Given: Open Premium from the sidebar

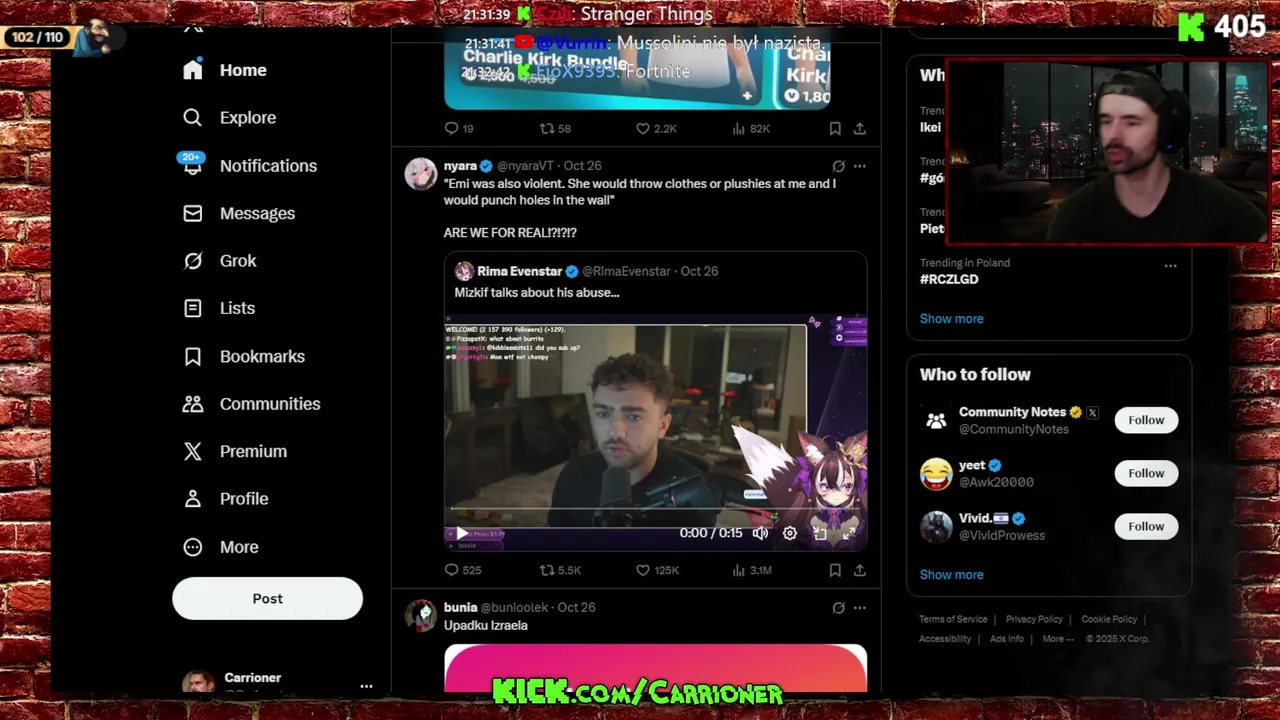Looking at the screenshot, I should (x=235, y=451).
